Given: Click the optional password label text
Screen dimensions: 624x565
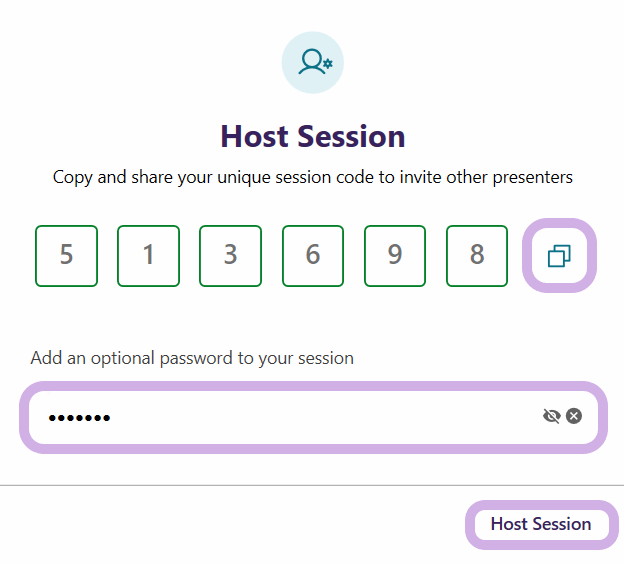Looking at the screenshot, I should click(192, 357).
